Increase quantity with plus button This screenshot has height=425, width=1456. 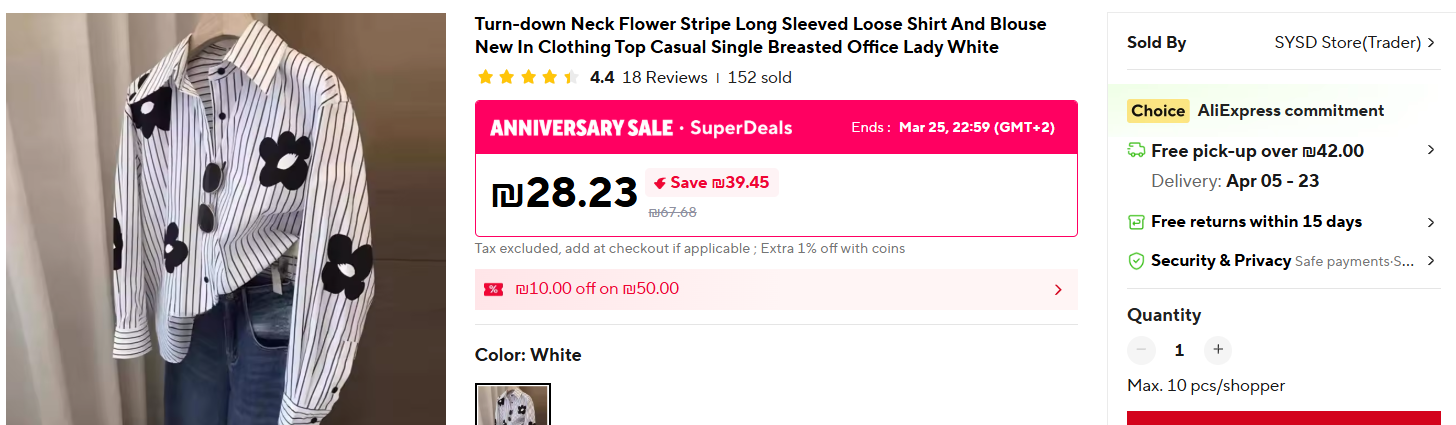[x=1217, y=350]
